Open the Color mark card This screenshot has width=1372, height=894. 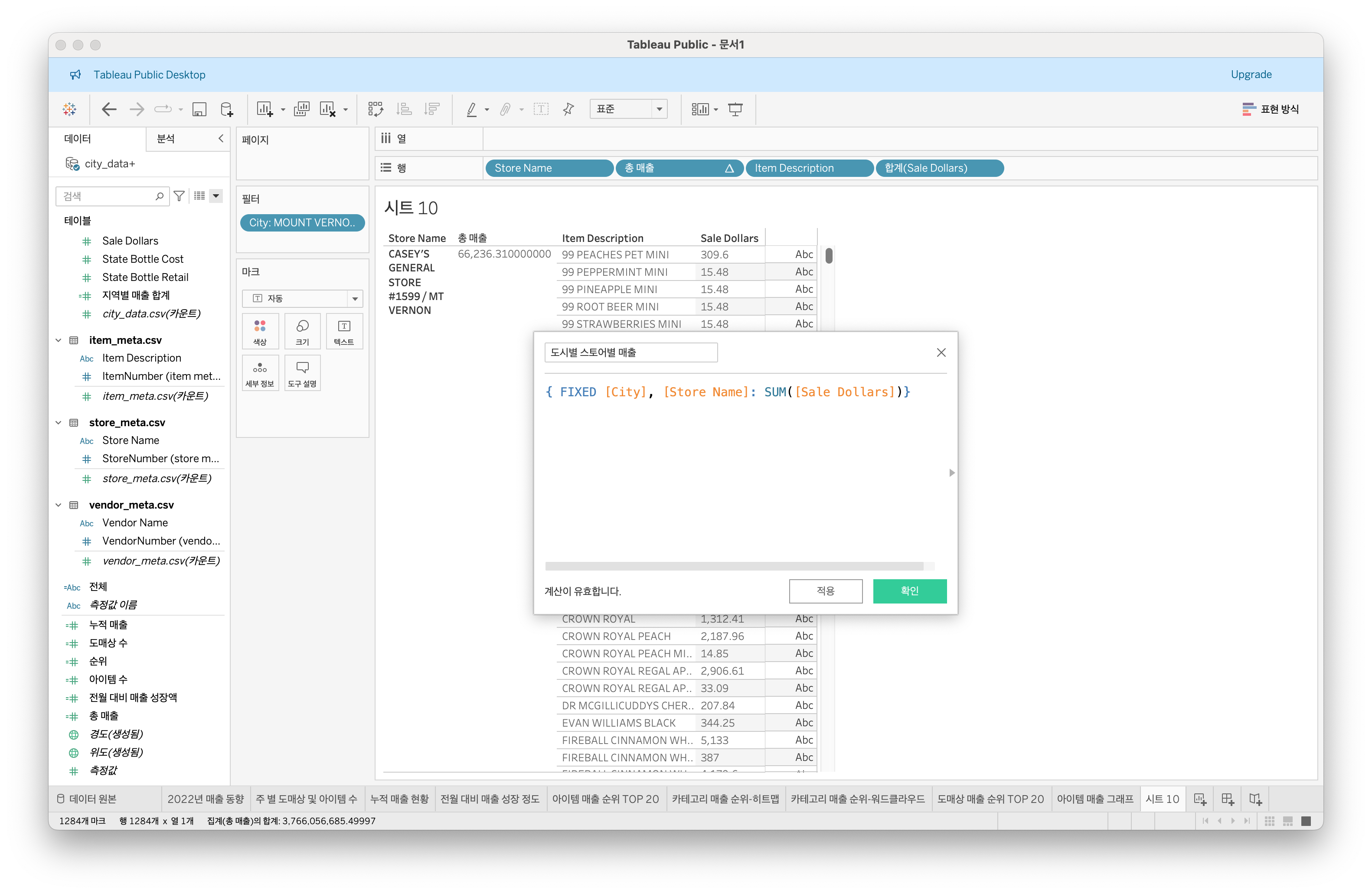260,331
